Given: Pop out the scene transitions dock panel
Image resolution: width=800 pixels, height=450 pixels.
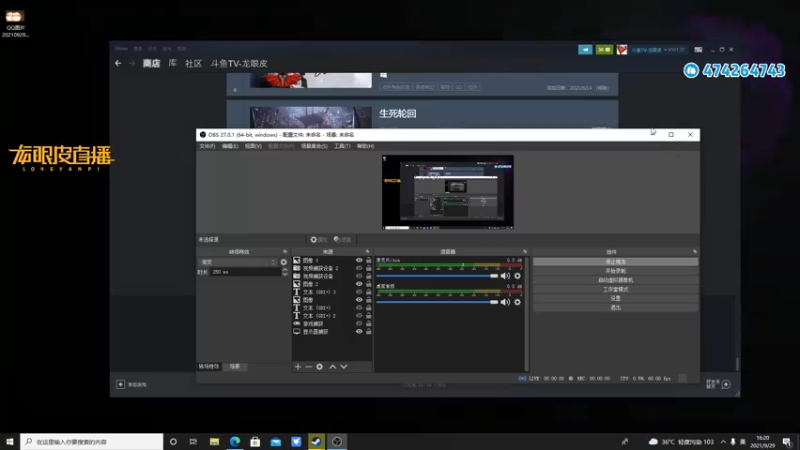Looking at the screenshot, I should (x=285, y=252).
